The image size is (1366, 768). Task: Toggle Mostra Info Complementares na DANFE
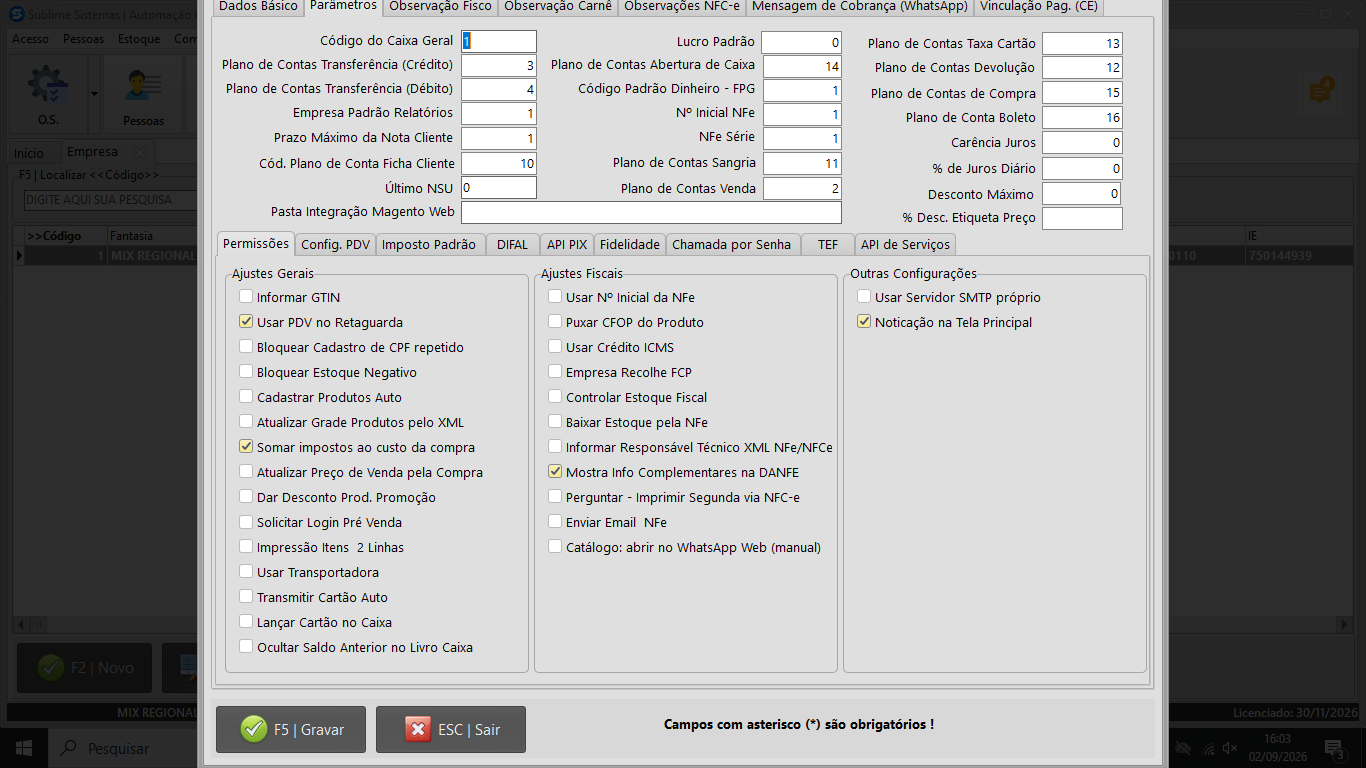click(555, 472)
